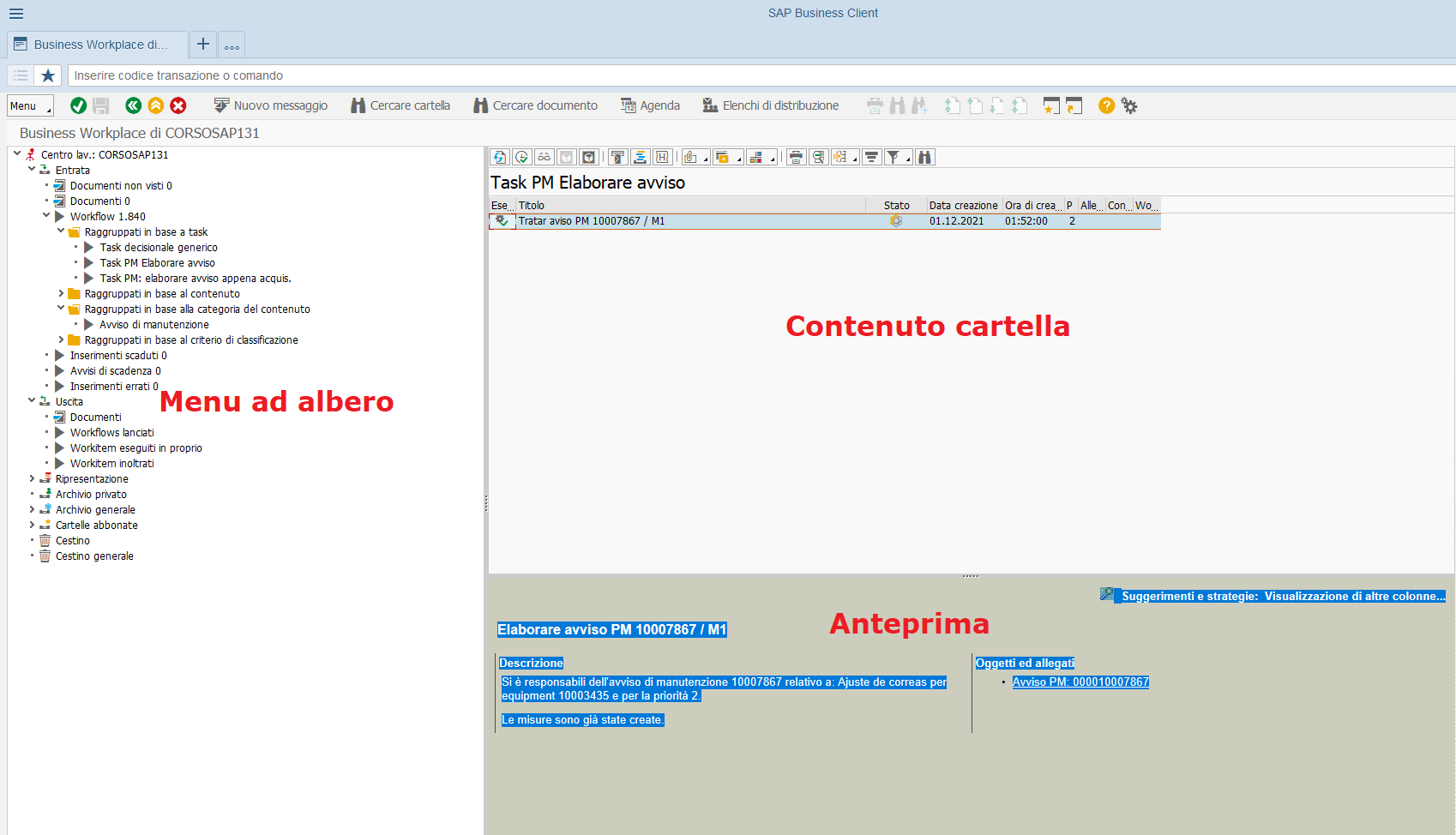This screenshot has height=835, width=1456.
Task: Click the create shortcut window icon
Action: [1074, 105]
